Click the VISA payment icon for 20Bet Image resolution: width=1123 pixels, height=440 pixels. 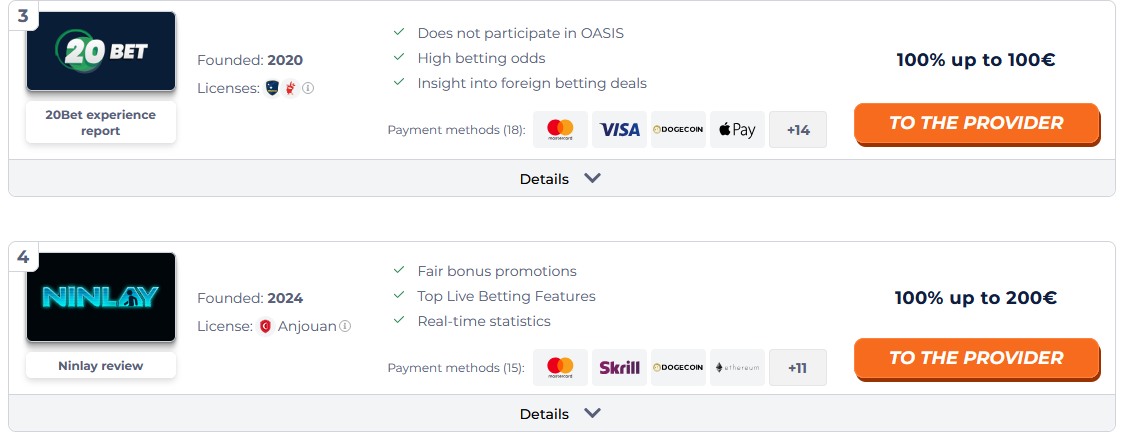coord(620,130)
